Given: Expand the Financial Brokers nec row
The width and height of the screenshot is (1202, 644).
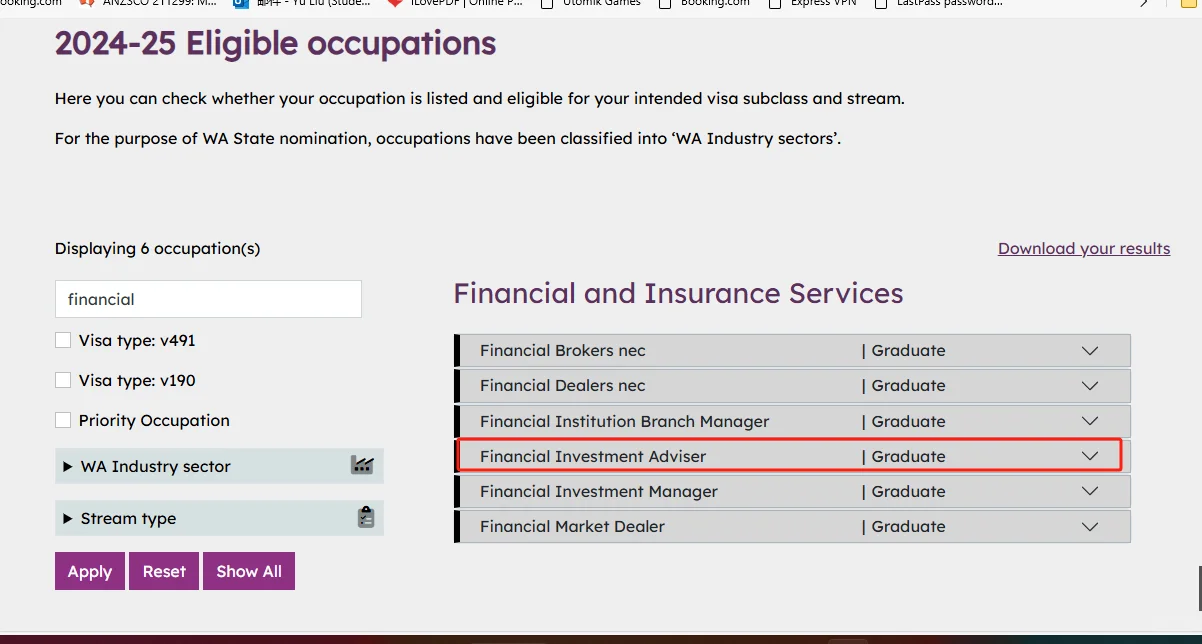Looking at the screenshot, I should click(x=792, y=350).
